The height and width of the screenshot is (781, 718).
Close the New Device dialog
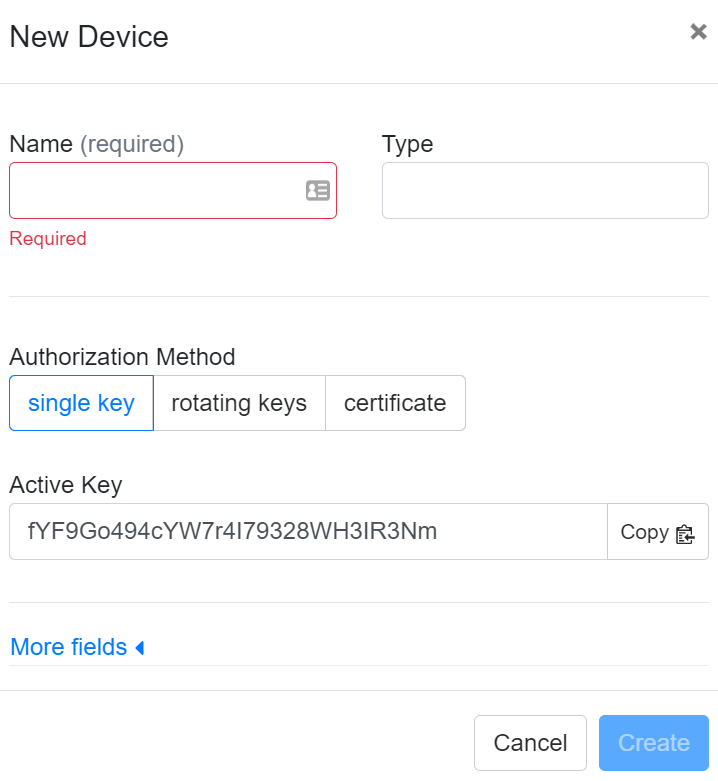(698, 32)
